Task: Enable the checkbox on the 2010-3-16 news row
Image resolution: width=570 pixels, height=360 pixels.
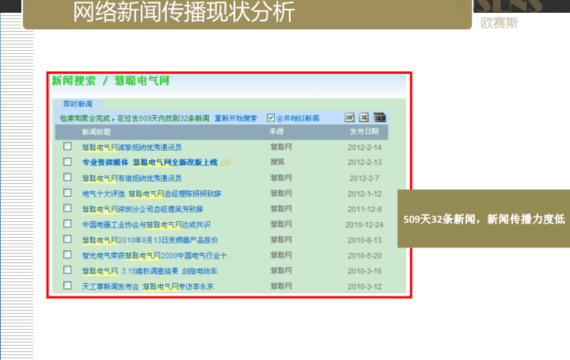Action: point(67,270)
